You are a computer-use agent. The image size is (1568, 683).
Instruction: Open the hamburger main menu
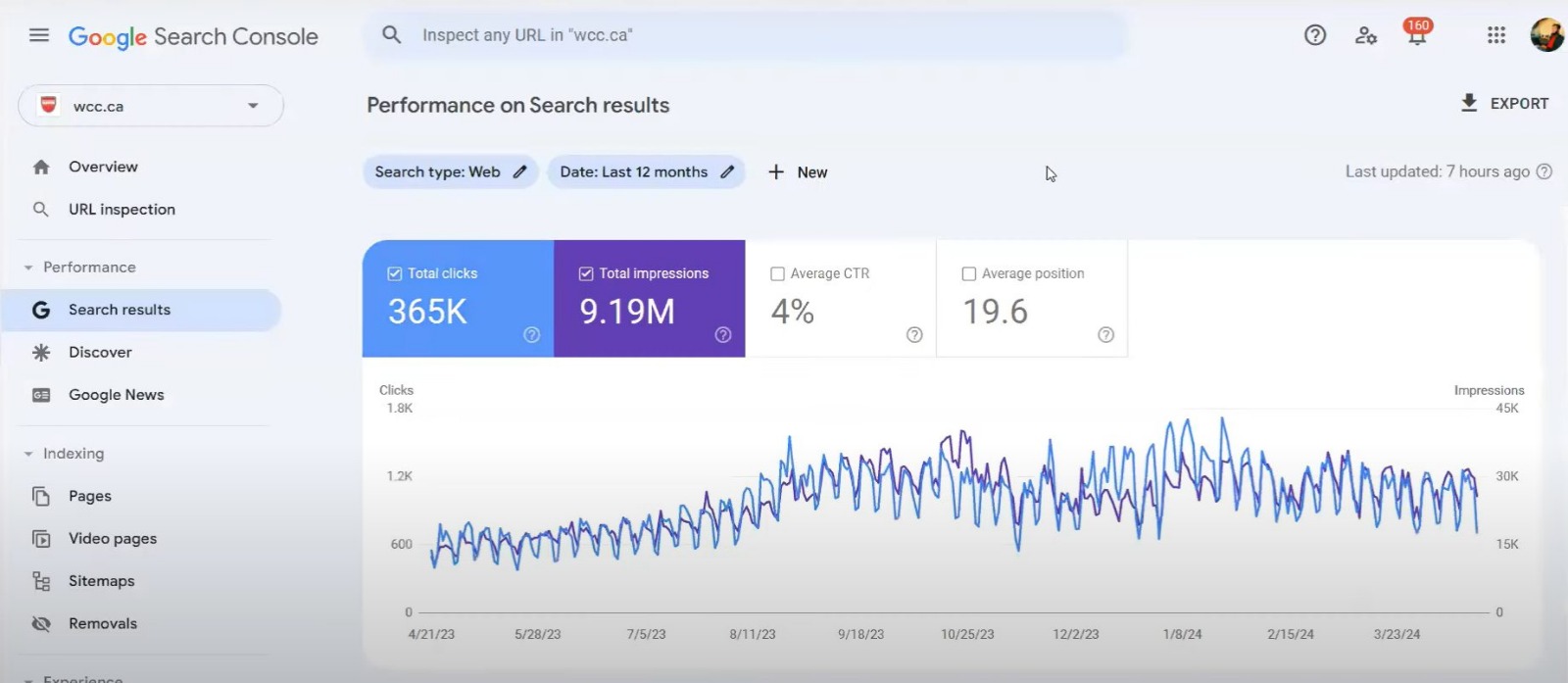coord(39,35)
